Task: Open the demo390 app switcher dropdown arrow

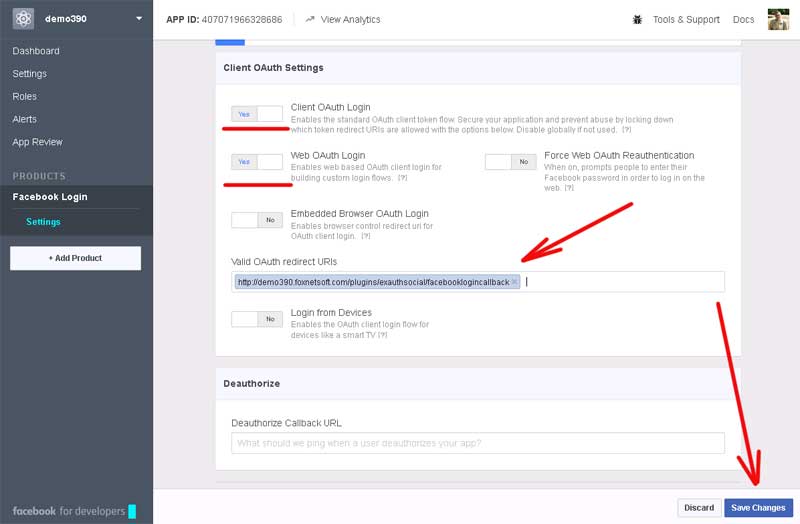Action: click(139, 19)
